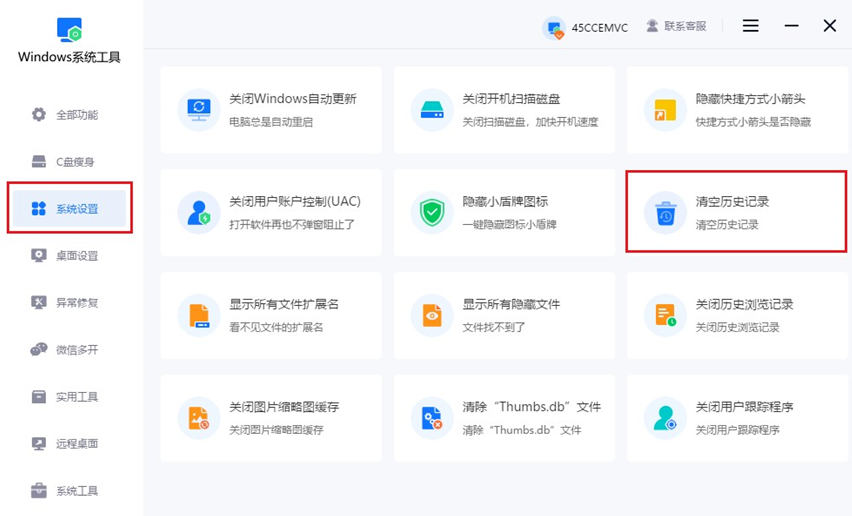Click the 关闭开机扫描磁盘 drive icon

[x=432, y=110]
